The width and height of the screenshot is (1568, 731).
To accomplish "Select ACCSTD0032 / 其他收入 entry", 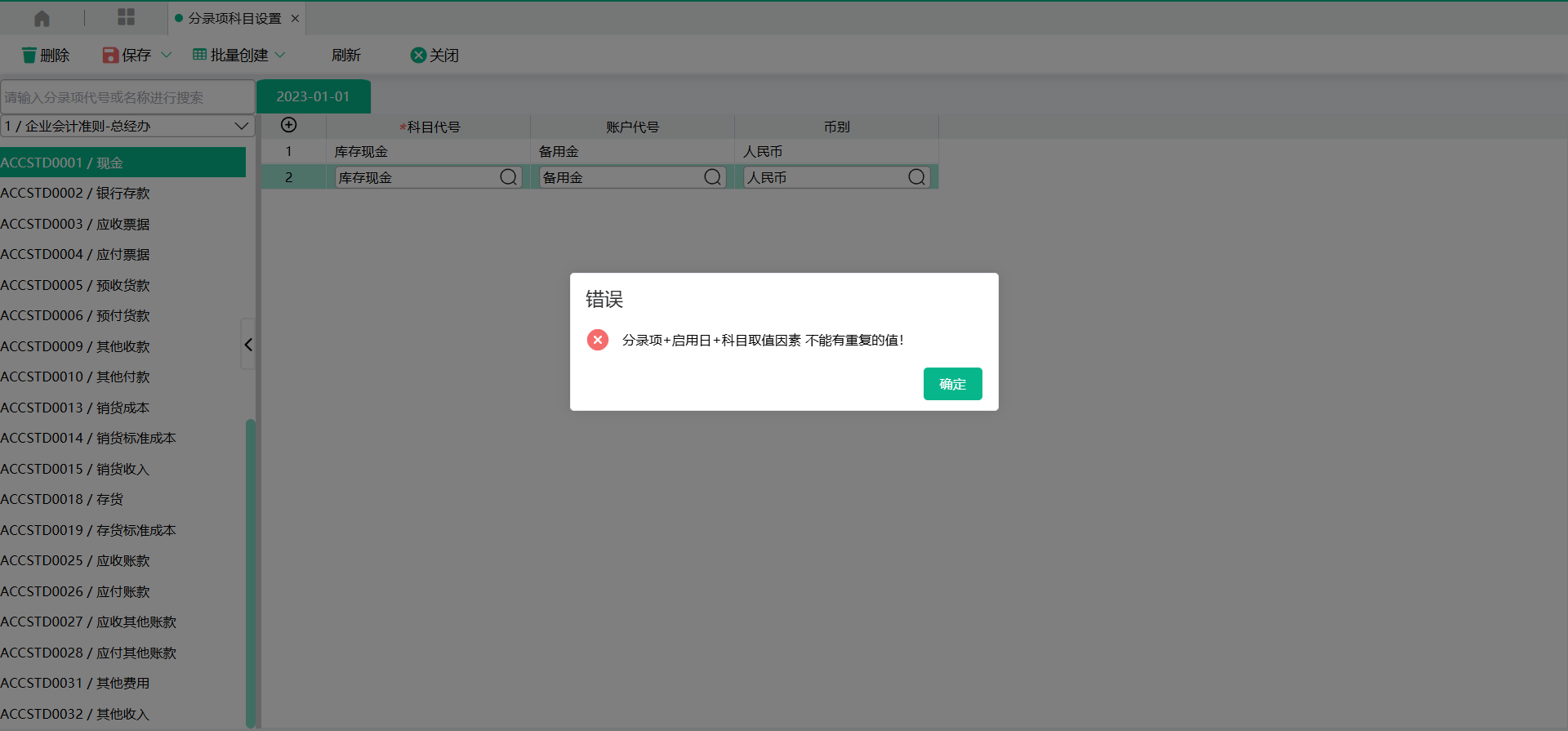I will [122, 714].
